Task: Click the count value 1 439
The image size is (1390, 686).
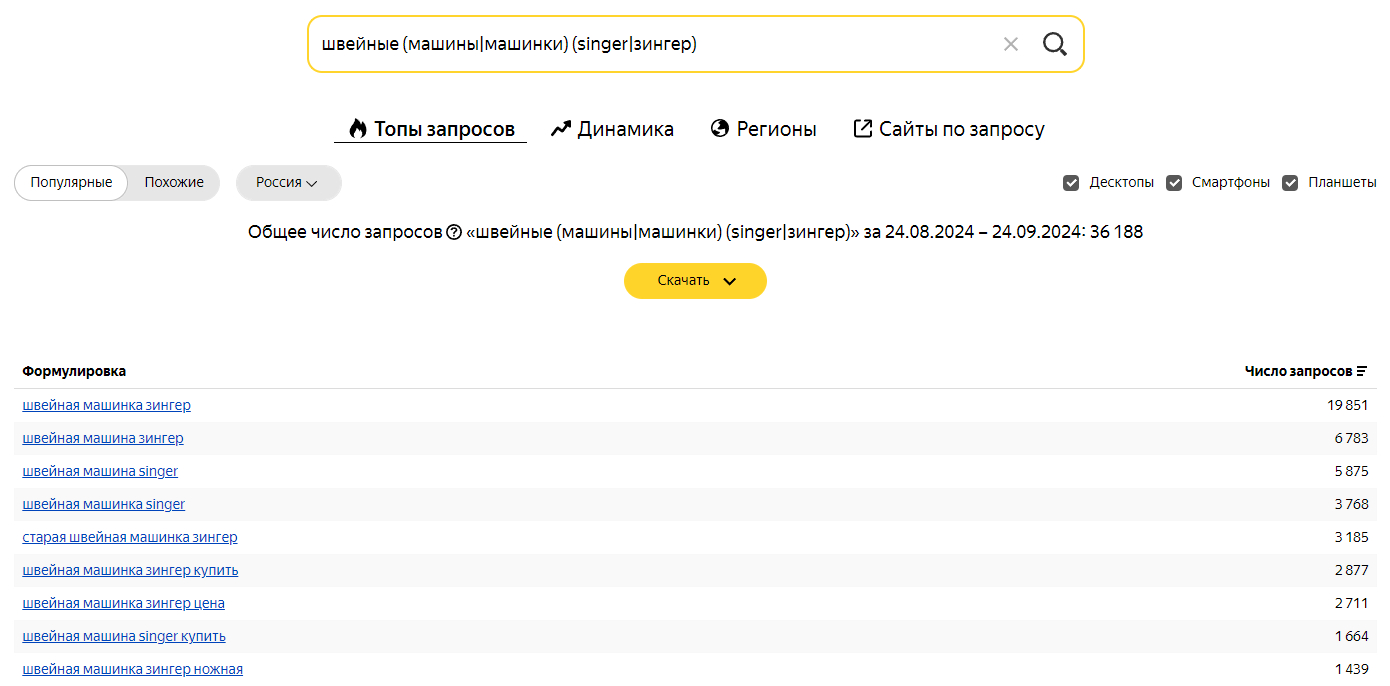Action: tap(1351, 669)
